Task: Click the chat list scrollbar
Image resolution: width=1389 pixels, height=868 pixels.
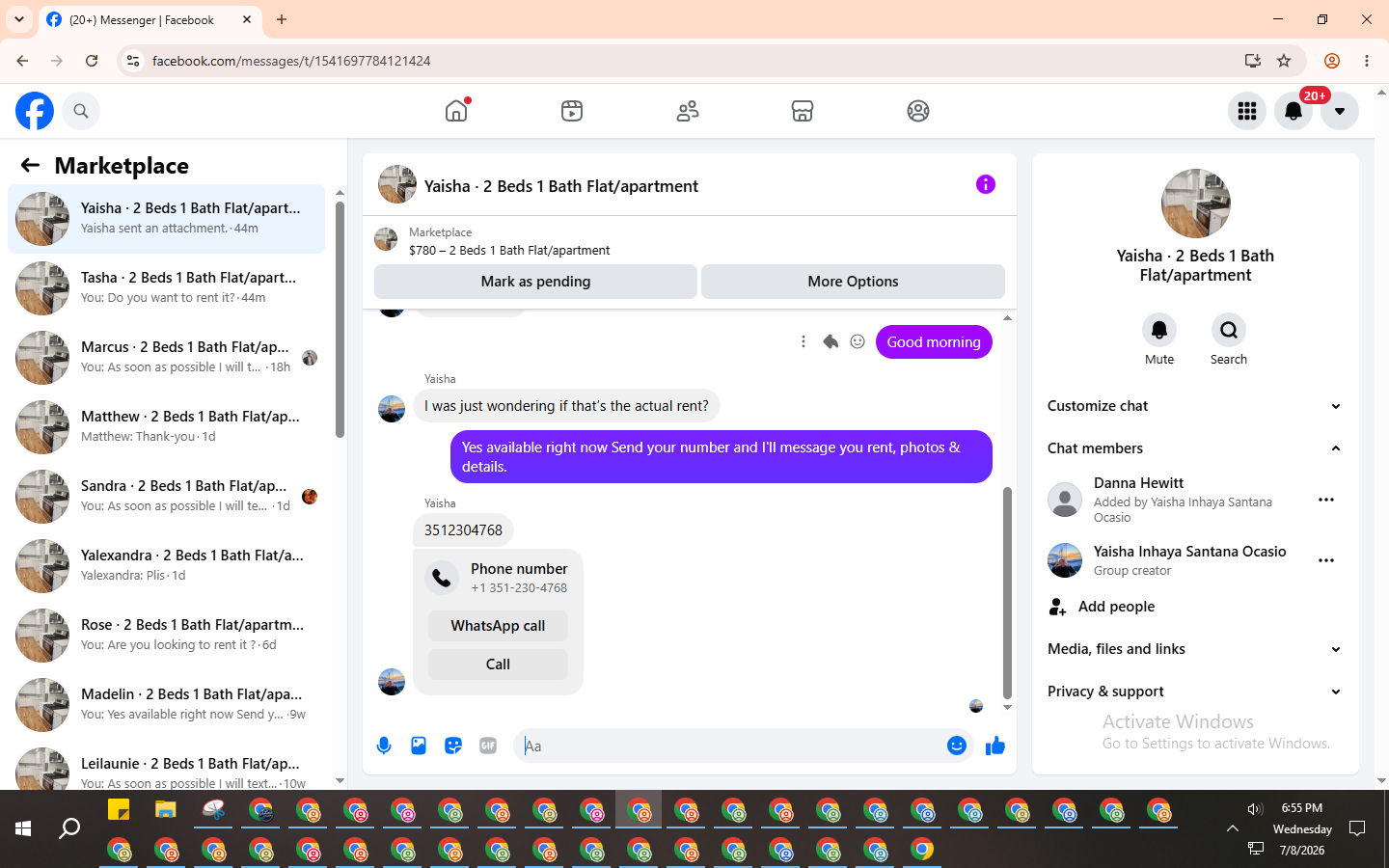Action: [340, 318]
